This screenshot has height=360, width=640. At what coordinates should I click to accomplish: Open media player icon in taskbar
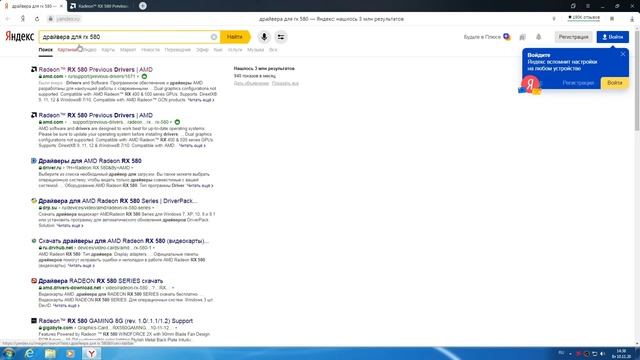pos(71,353)
